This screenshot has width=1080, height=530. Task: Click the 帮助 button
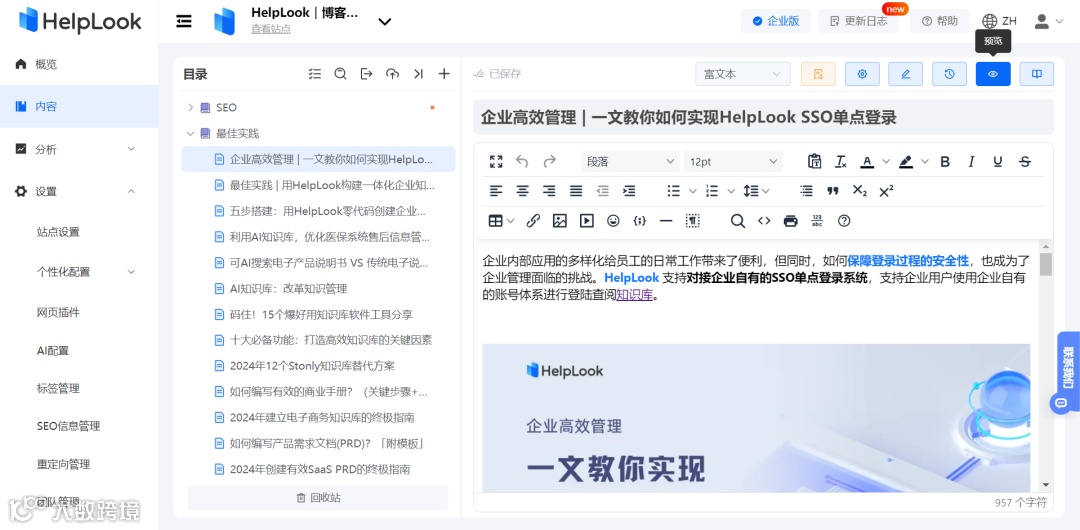pos(939,21)
